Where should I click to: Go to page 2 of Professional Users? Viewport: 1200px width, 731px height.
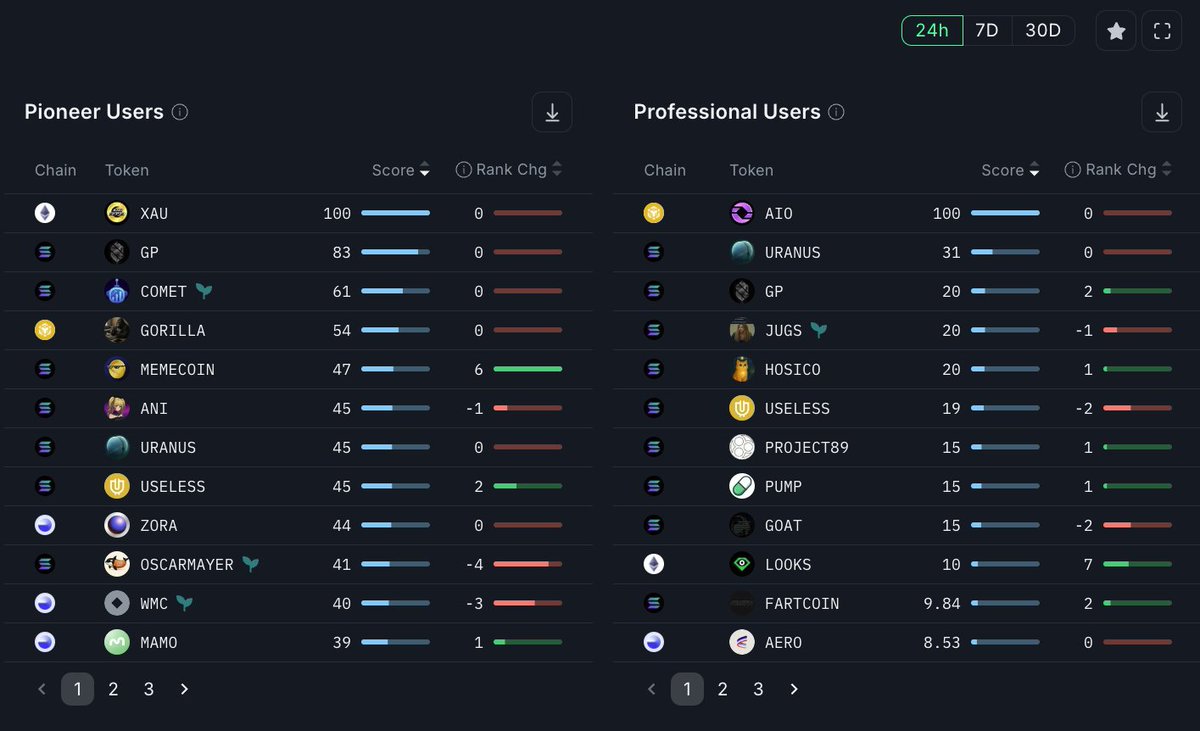pyautogui.click(x=723, y=689)
